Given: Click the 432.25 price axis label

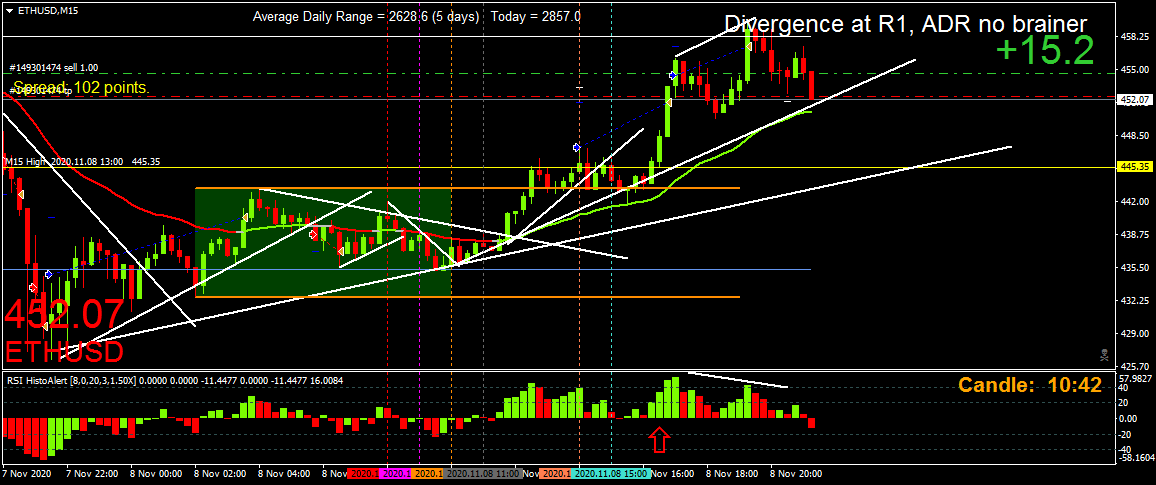Looking at the screenshot, I should pyautogui.click(x=1136, y=301).
